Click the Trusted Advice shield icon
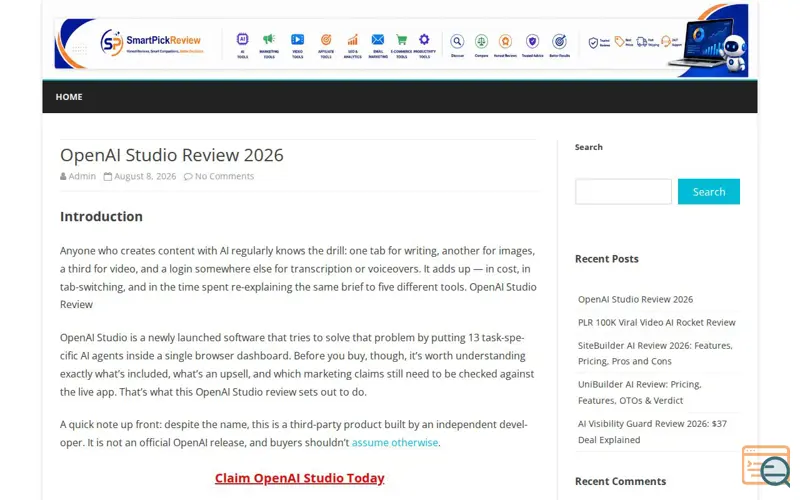 click(532, 41)
